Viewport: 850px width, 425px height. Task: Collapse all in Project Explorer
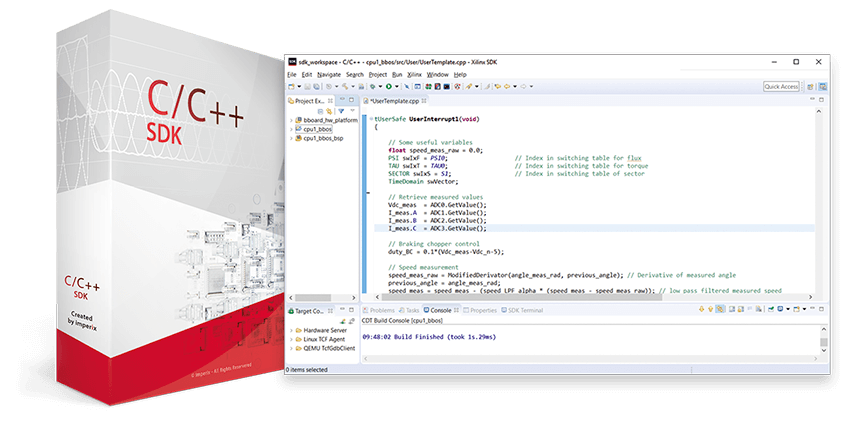point(321,110)
